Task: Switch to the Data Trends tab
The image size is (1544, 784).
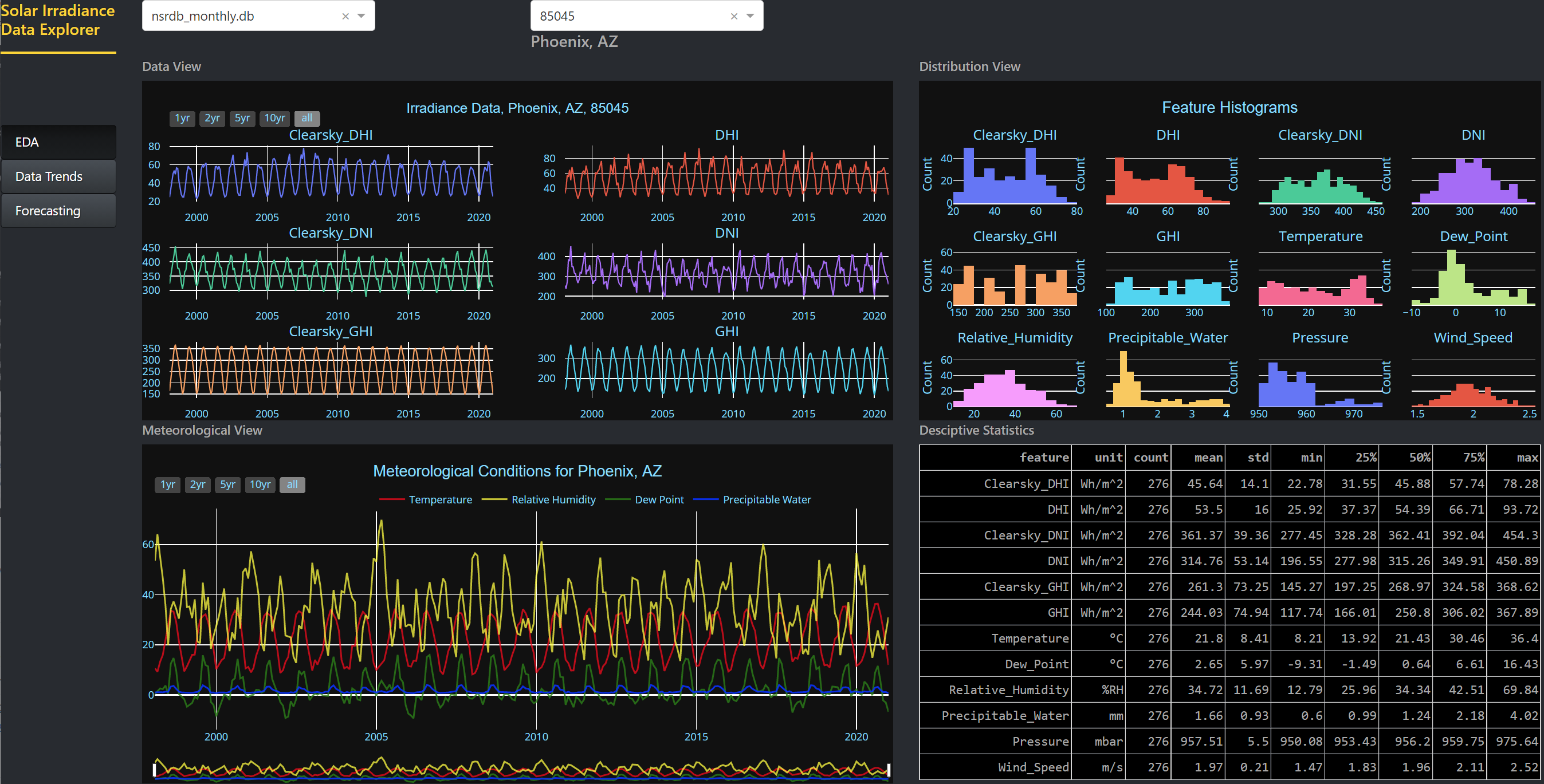Action: click(x=58, y=176)
